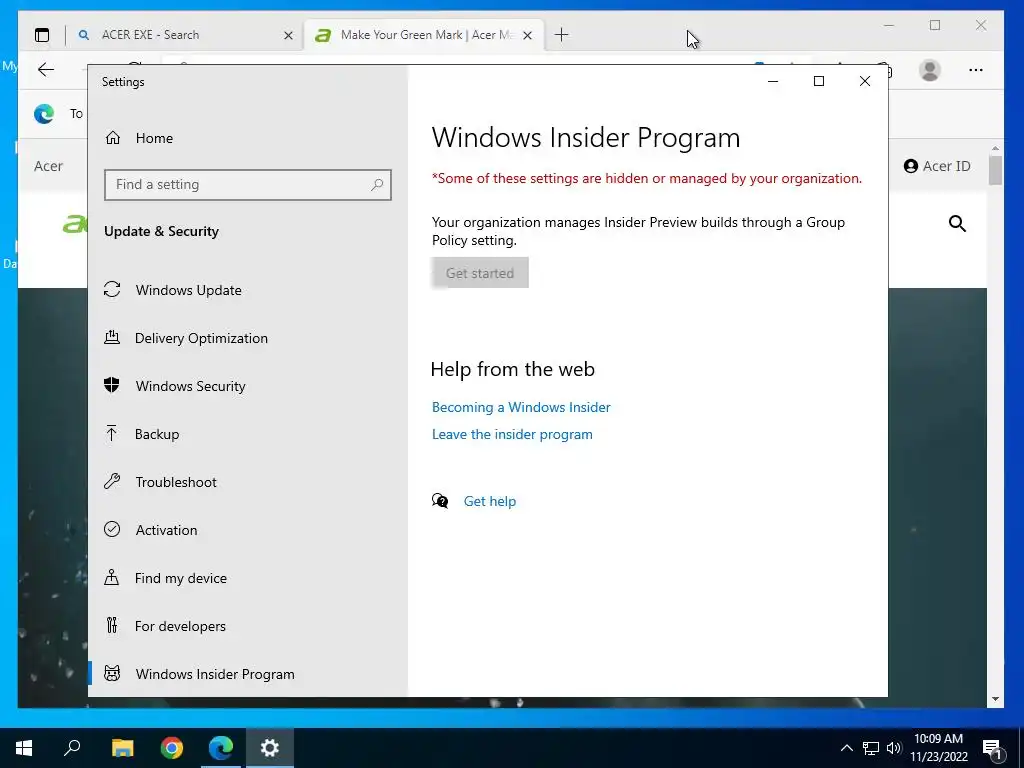Close the Settings window
1024x768 pixels.
tap(865, 81)
